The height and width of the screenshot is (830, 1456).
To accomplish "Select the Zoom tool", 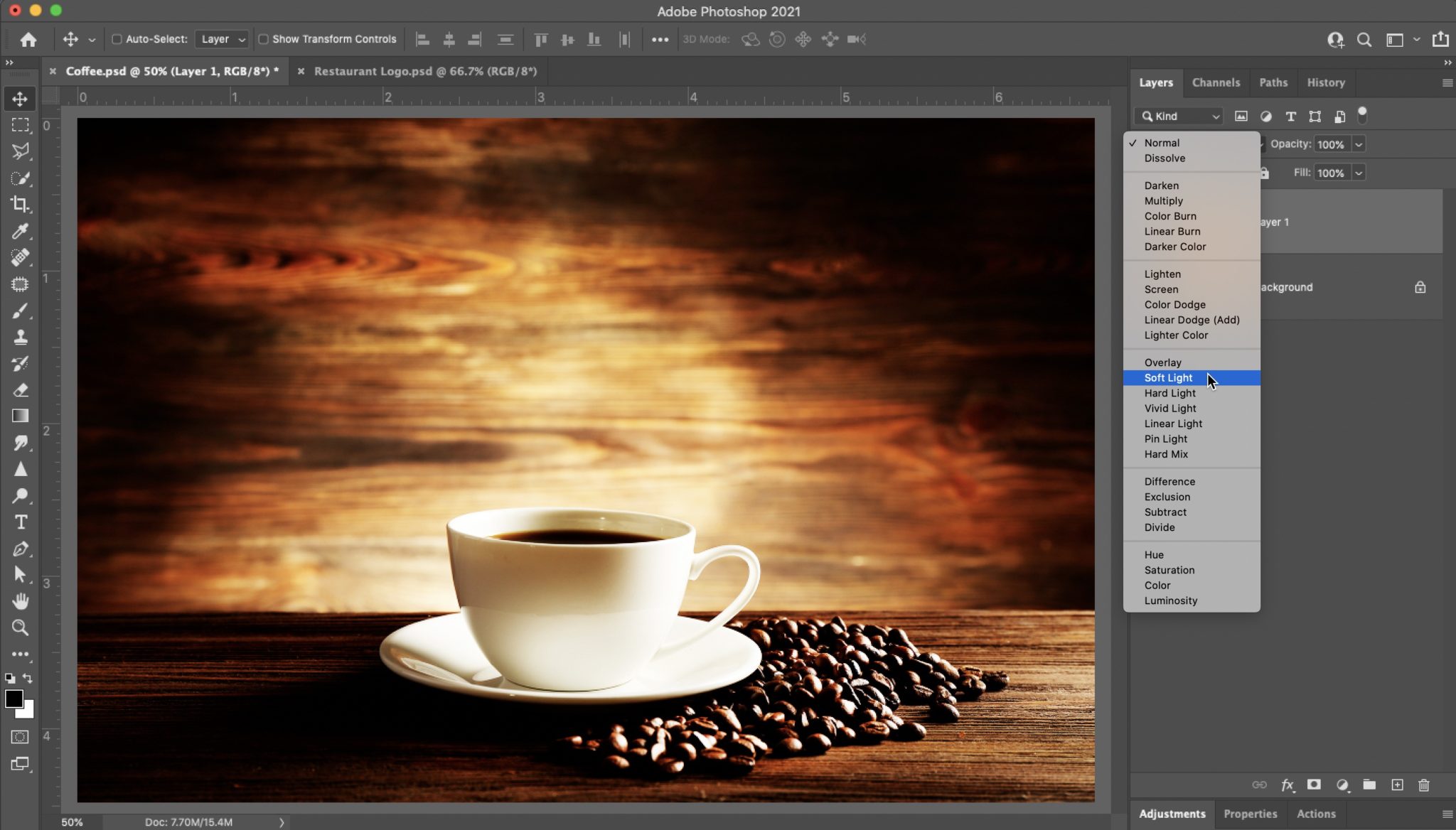I will point(21,627).
